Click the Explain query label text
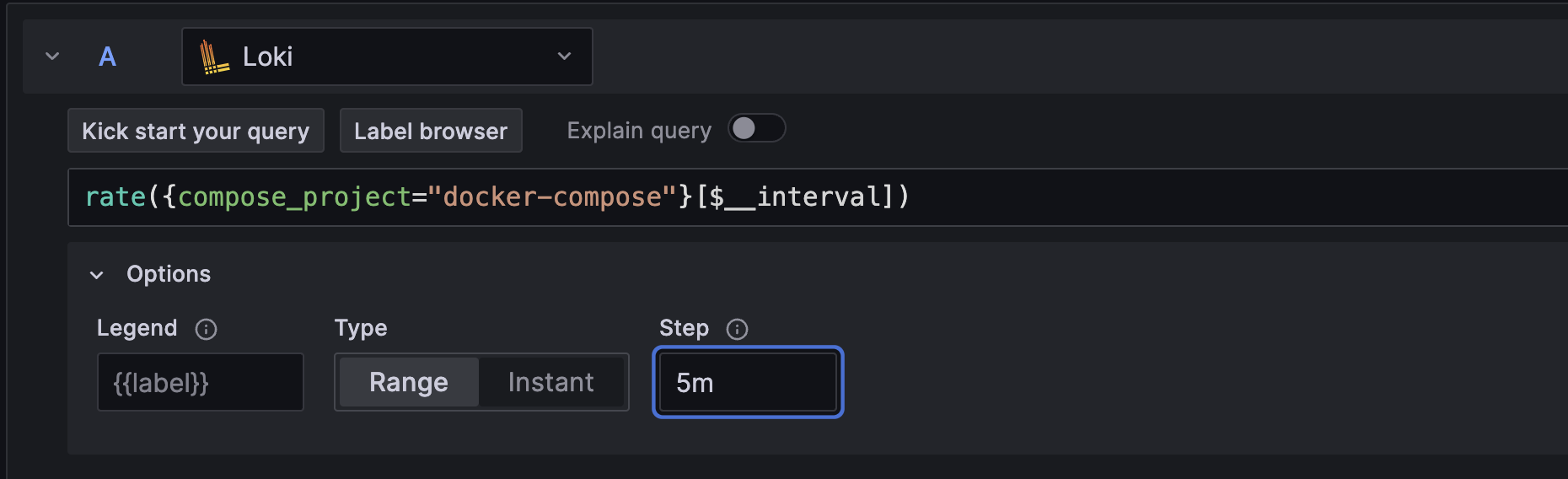Screen dimensions: 1568x479 coord(639,131)
